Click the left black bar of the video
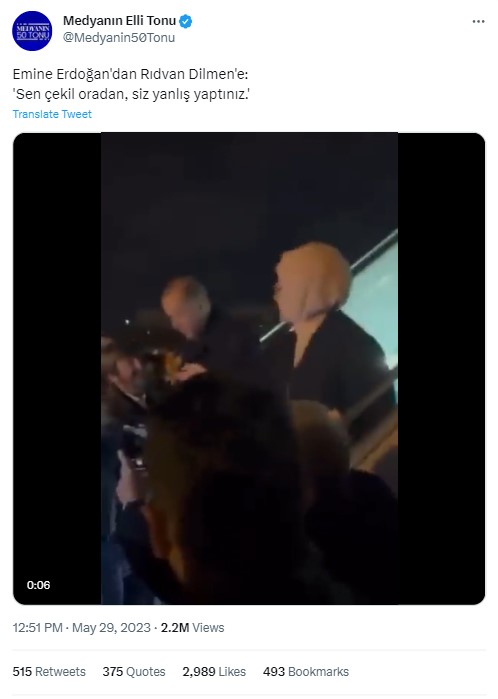This screenshot has height=699, width=498. coord(57,368)
